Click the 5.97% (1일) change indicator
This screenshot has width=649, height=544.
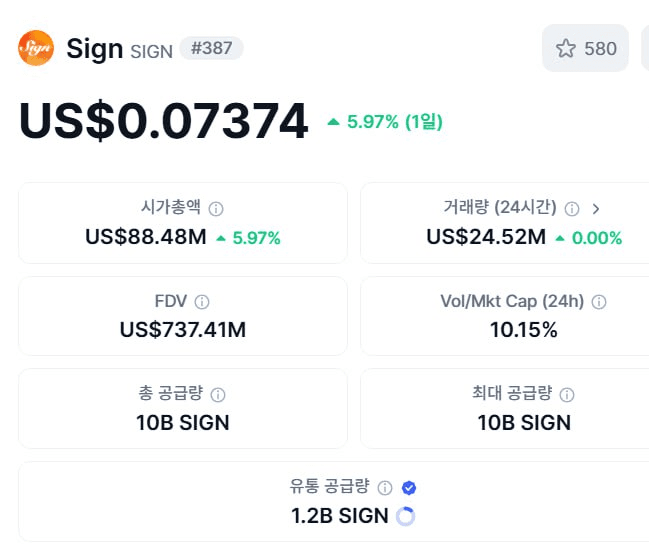(x=385, y=122)
